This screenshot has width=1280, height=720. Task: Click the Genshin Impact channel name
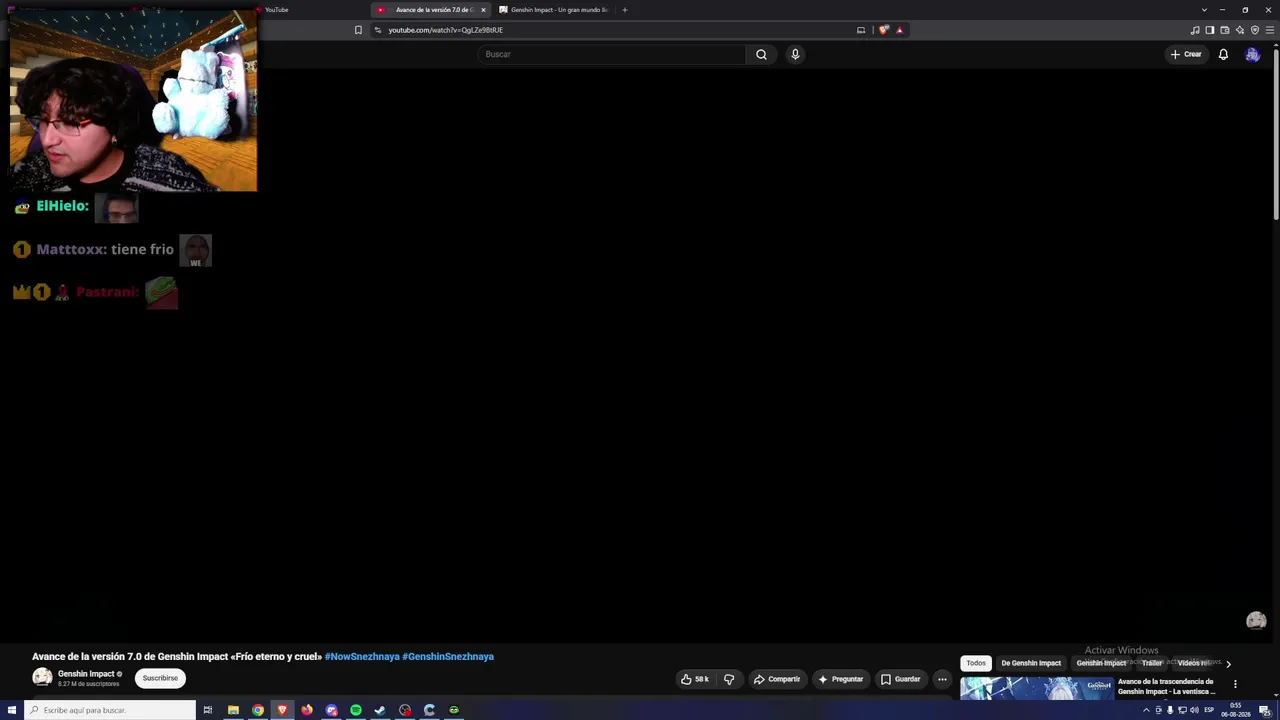(86, 674)
